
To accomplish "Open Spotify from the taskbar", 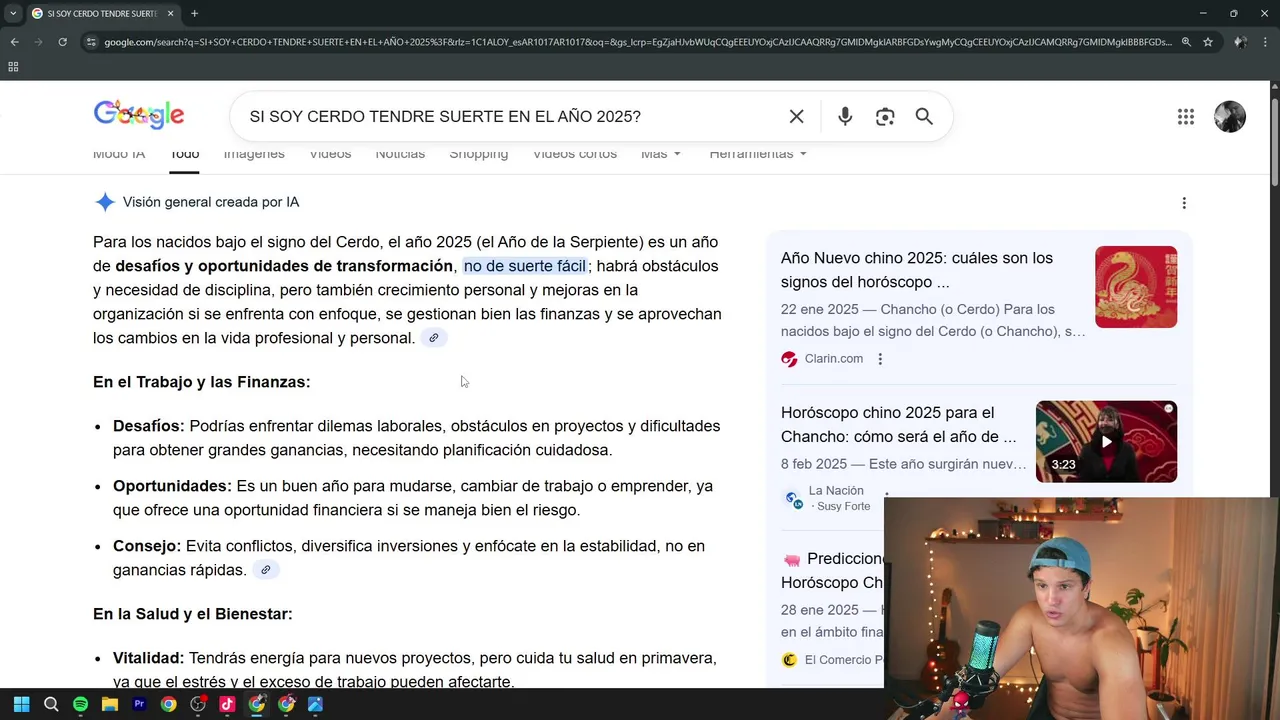I will pyautogui.click(x=80, y=704).
